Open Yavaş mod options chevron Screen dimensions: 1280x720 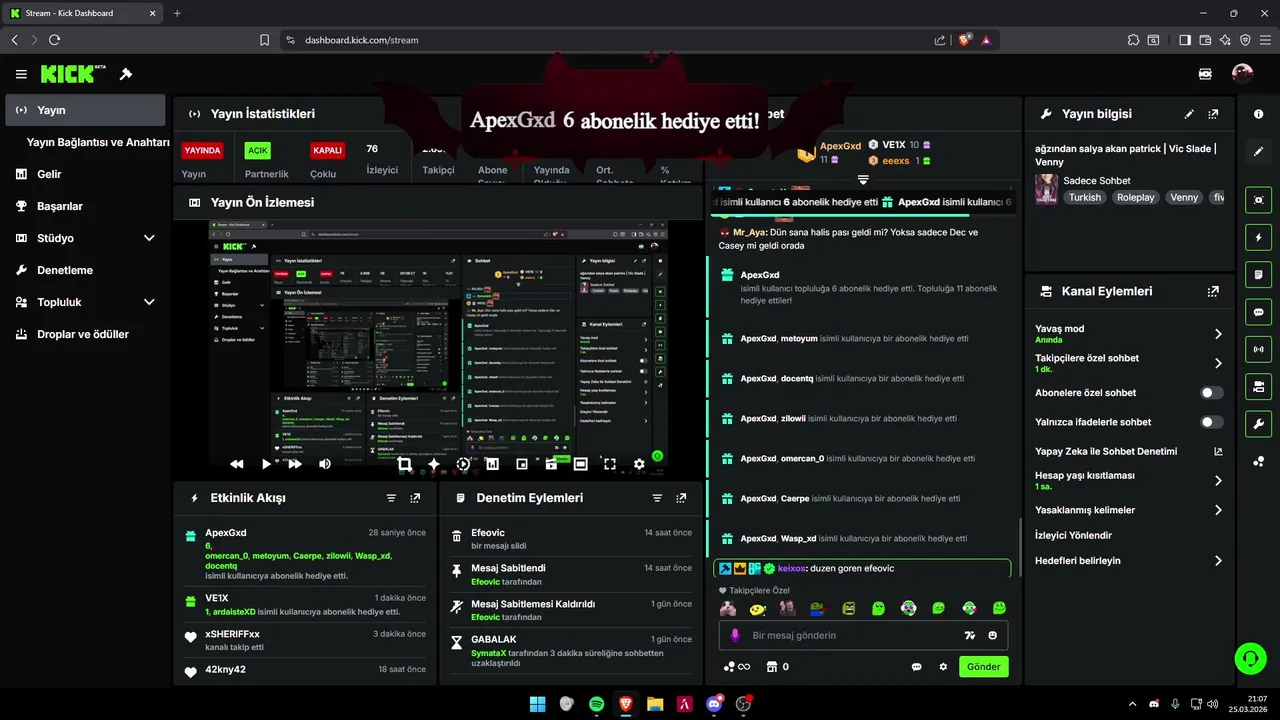pos(1218,334)
